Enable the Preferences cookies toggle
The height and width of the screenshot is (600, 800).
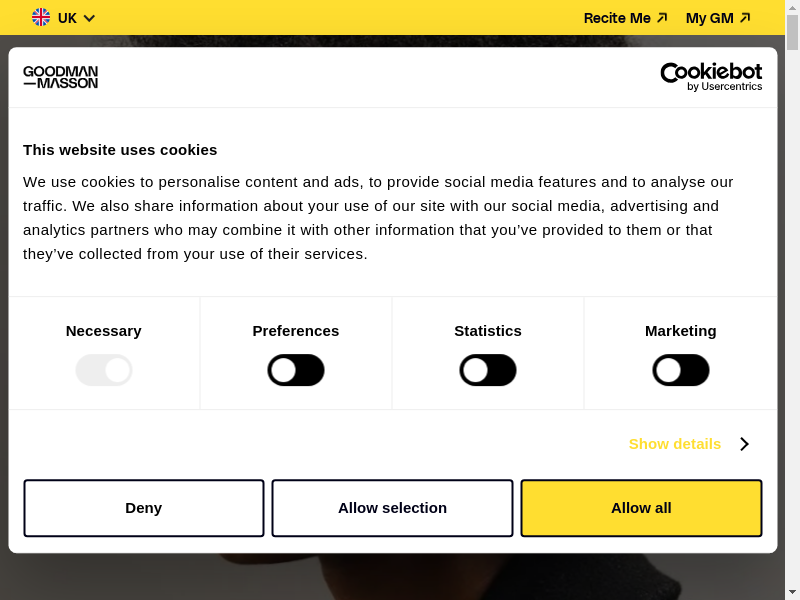(296, 370)
